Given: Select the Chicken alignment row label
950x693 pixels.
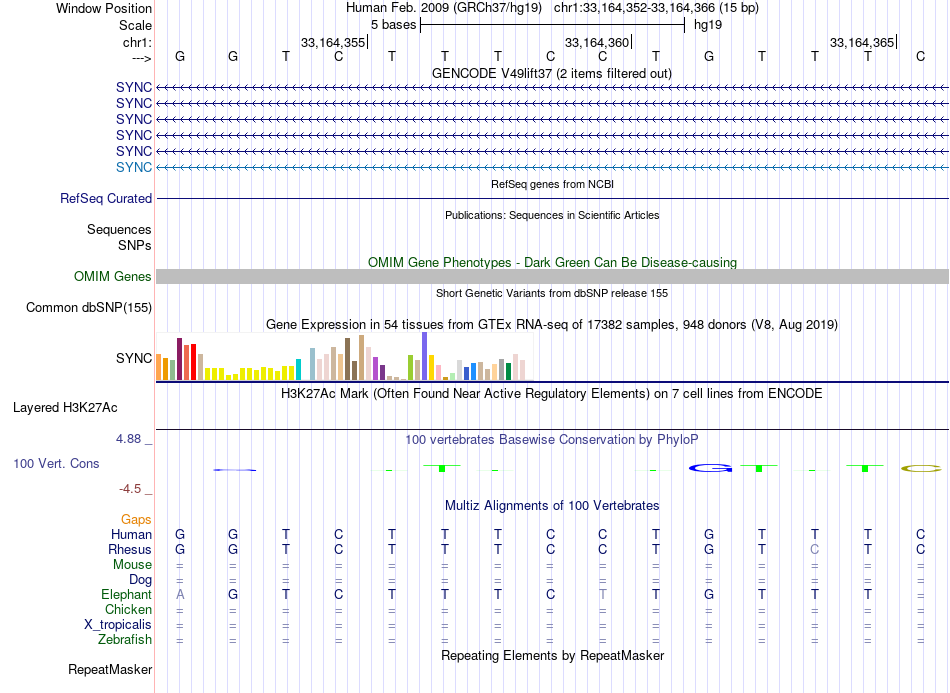Looking at the screenshot, I should click(x=128, y=609).
